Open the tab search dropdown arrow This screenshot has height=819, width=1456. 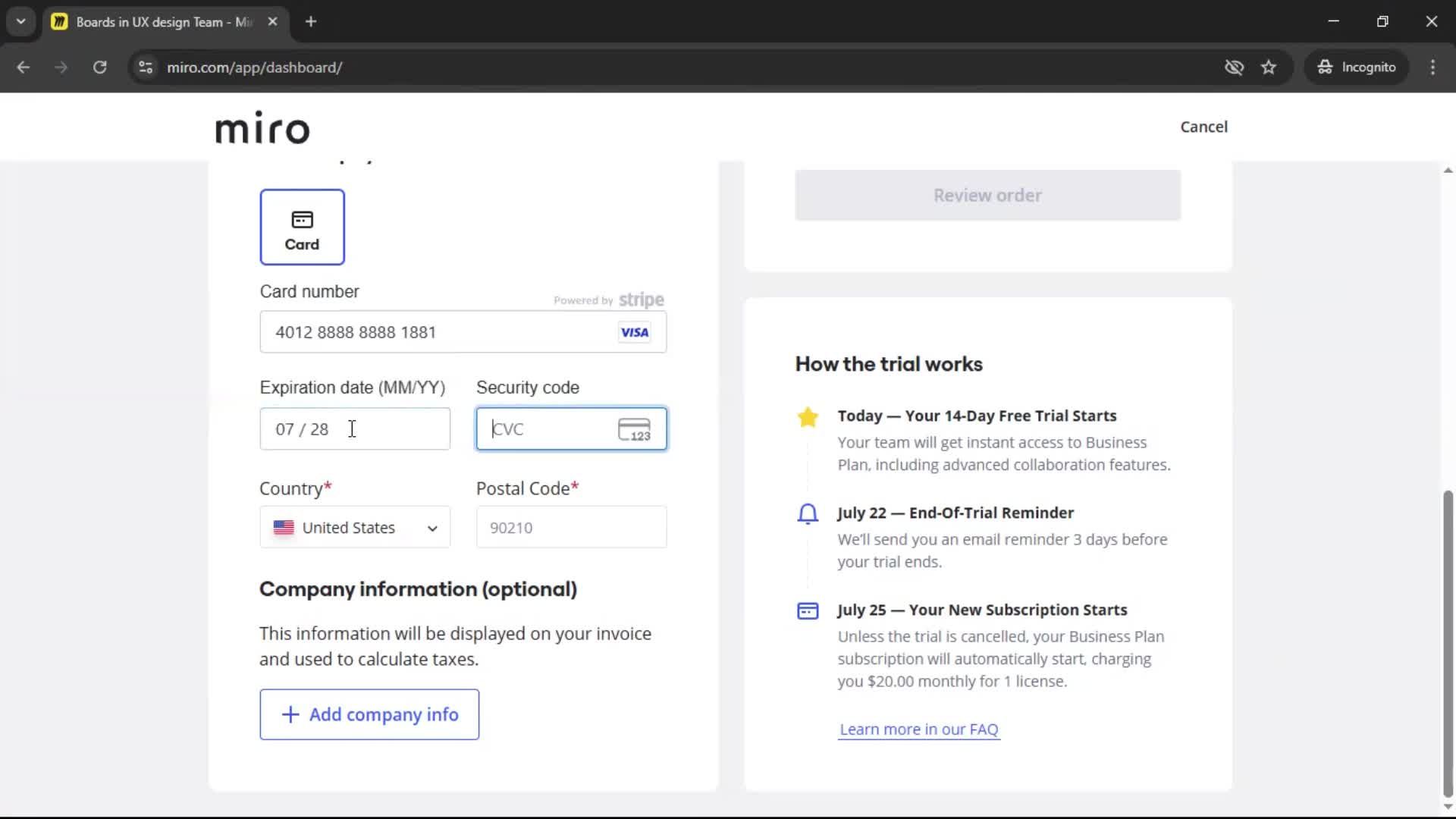pos(21,21)
